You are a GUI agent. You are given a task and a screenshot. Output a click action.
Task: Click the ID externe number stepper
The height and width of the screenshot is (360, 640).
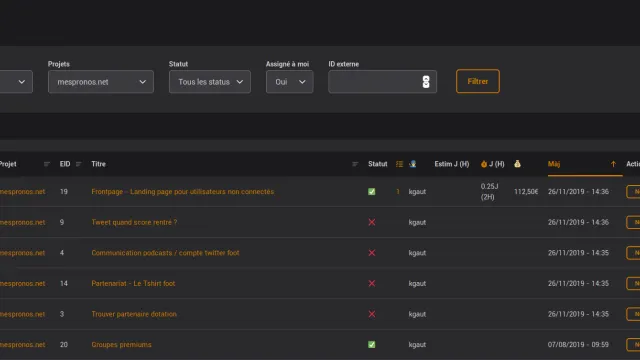(x=426, y=82)
